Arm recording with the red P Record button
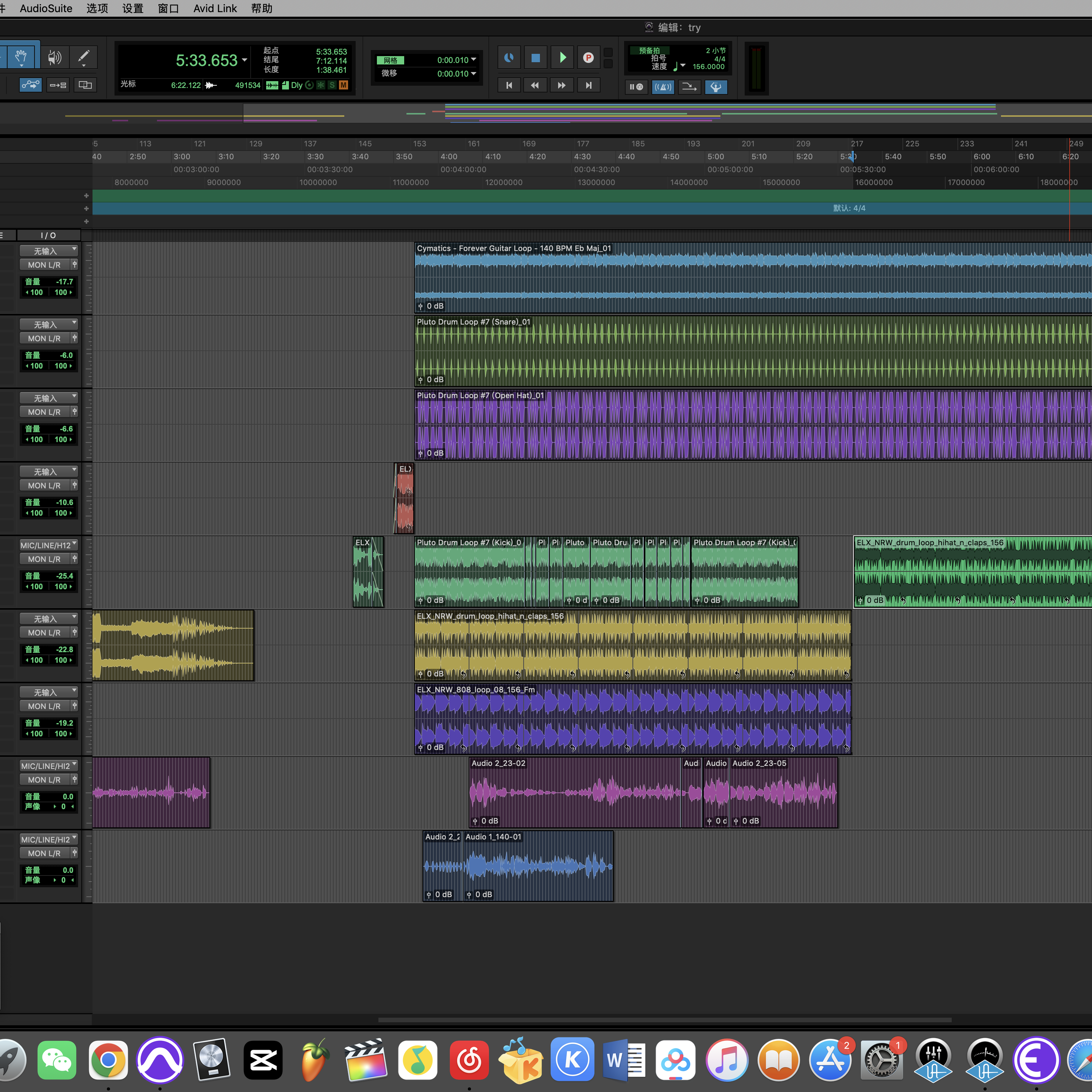This screenshot has width=1092, height=1092. 588,57
